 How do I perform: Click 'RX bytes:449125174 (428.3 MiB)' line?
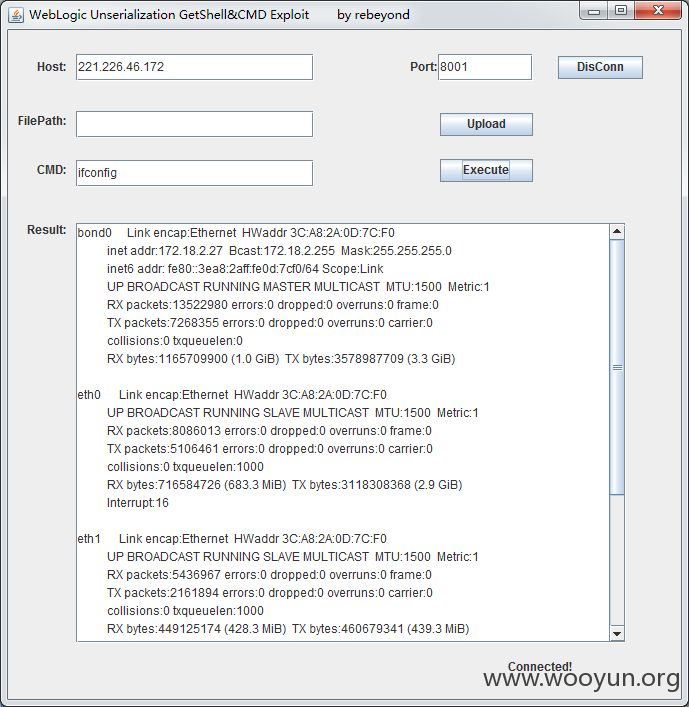pyautogui.click(x=288, y=629)
